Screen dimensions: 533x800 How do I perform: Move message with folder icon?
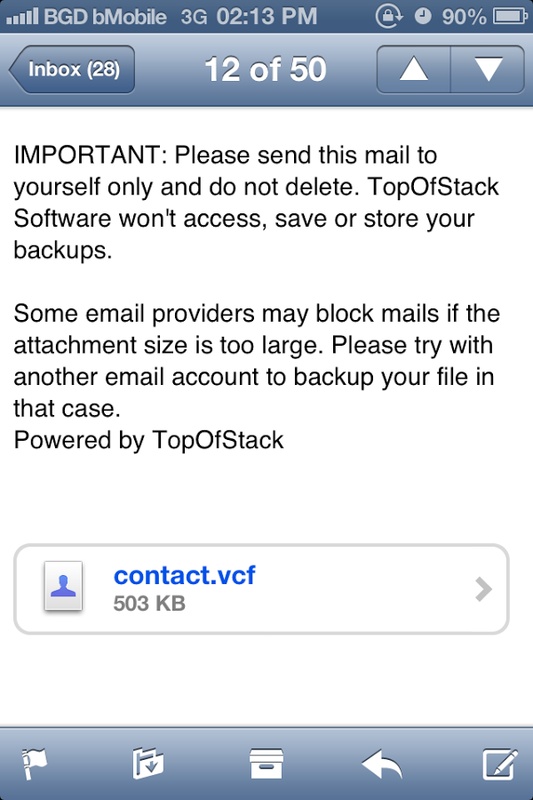click(148, 763)
